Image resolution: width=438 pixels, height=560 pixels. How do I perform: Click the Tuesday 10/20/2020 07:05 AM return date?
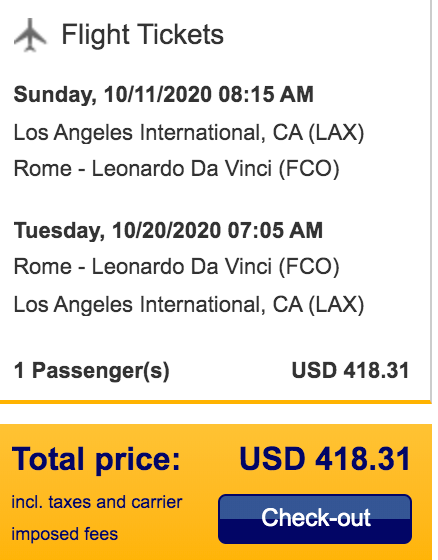tap(168, 230)
